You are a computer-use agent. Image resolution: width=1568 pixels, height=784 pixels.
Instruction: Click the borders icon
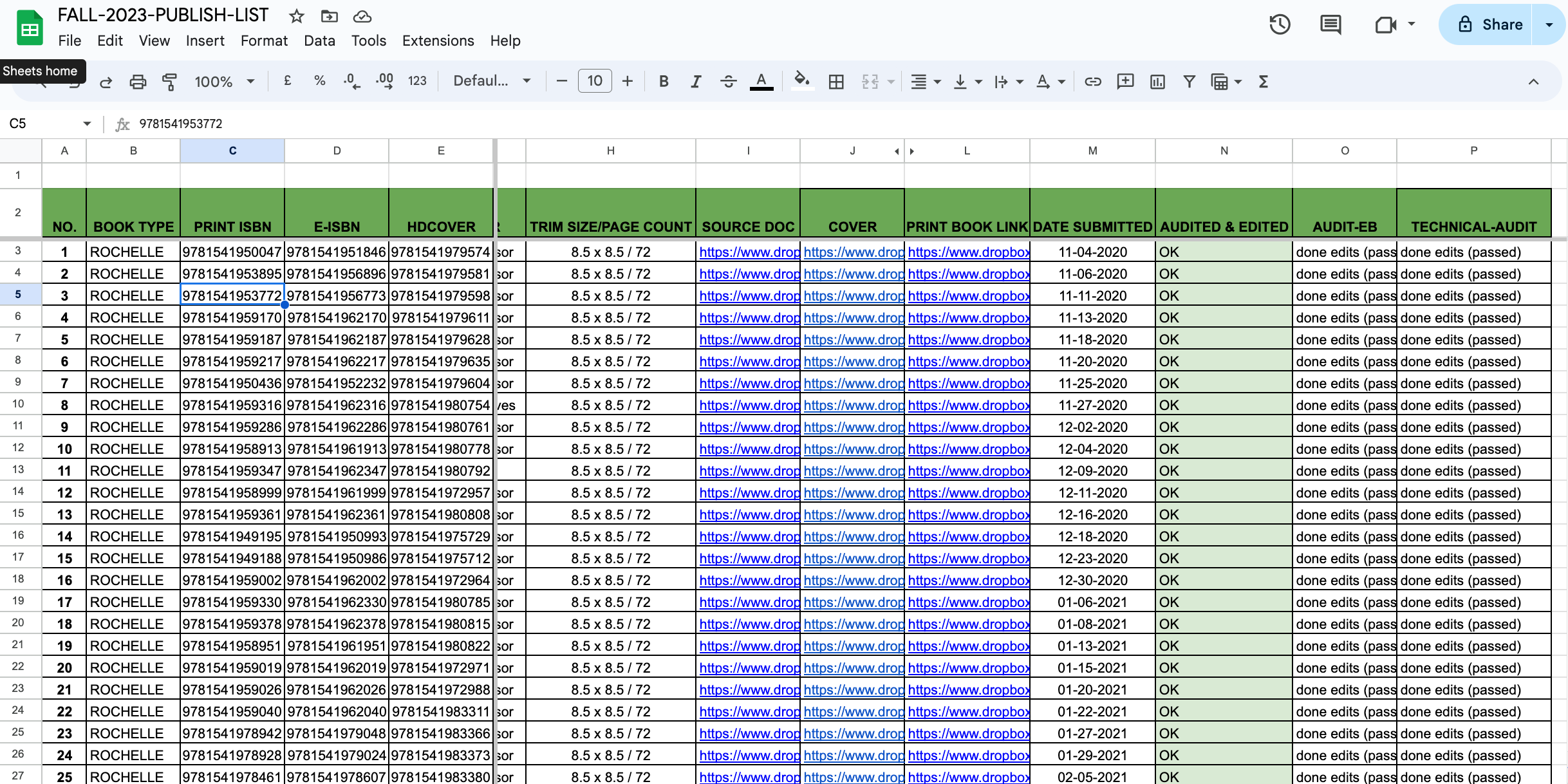click(836, 82)
